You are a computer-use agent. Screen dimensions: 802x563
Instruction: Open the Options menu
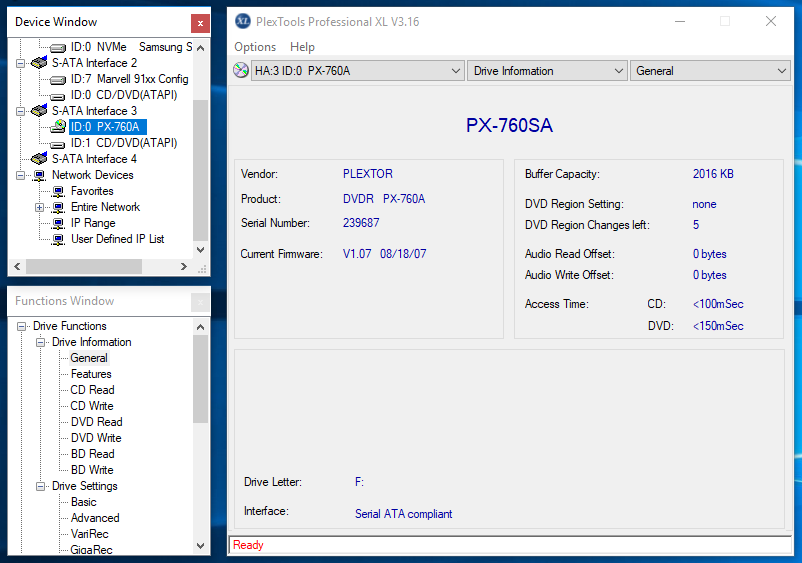(x=255, y=47)
